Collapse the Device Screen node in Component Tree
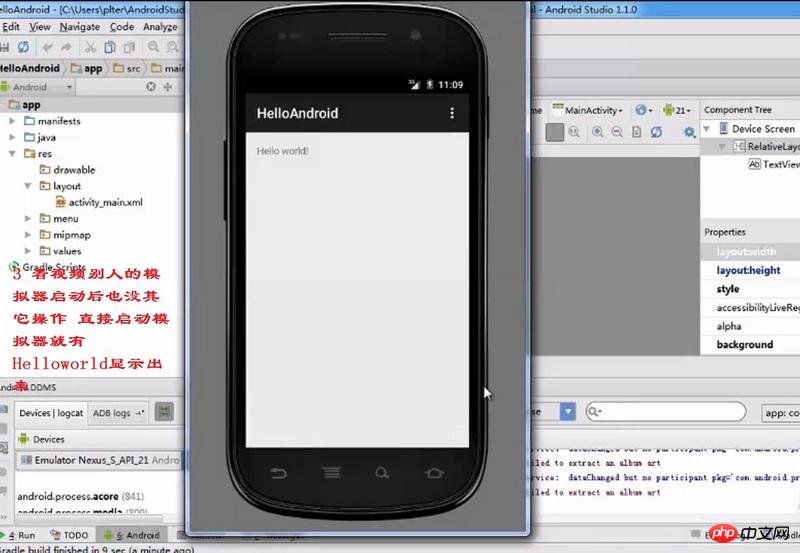 click(x=707, y=129)
